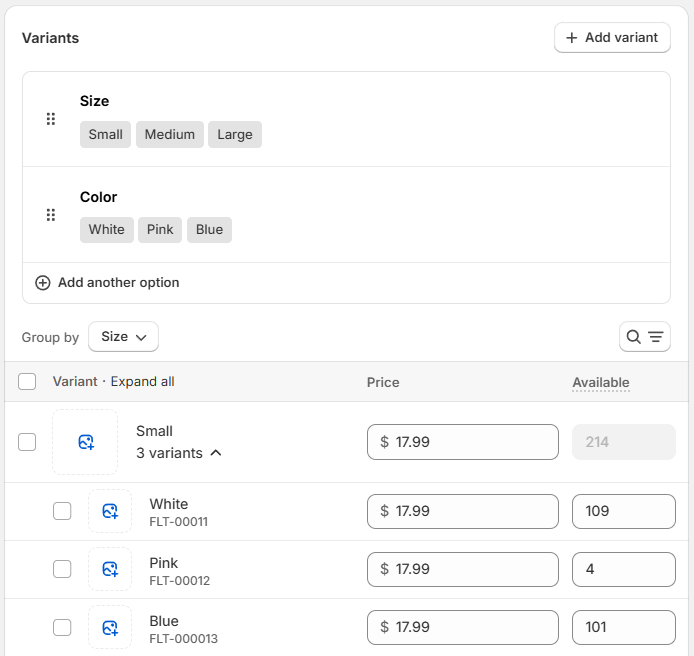Click the search and filter variants icon
The image size is (694, 656).
(644, 337)
